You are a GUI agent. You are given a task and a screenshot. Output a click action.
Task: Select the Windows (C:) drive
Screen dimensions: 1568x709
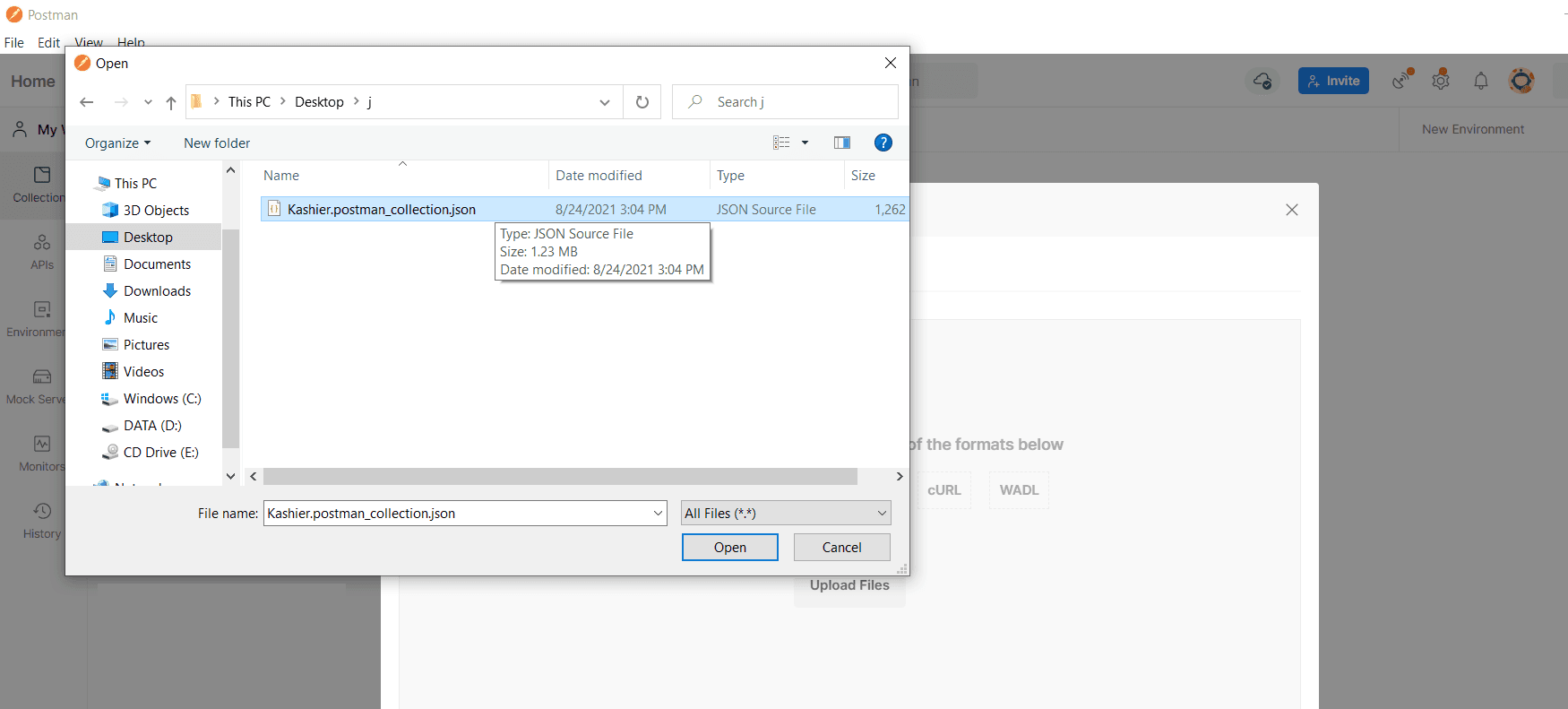pos(161,398)
